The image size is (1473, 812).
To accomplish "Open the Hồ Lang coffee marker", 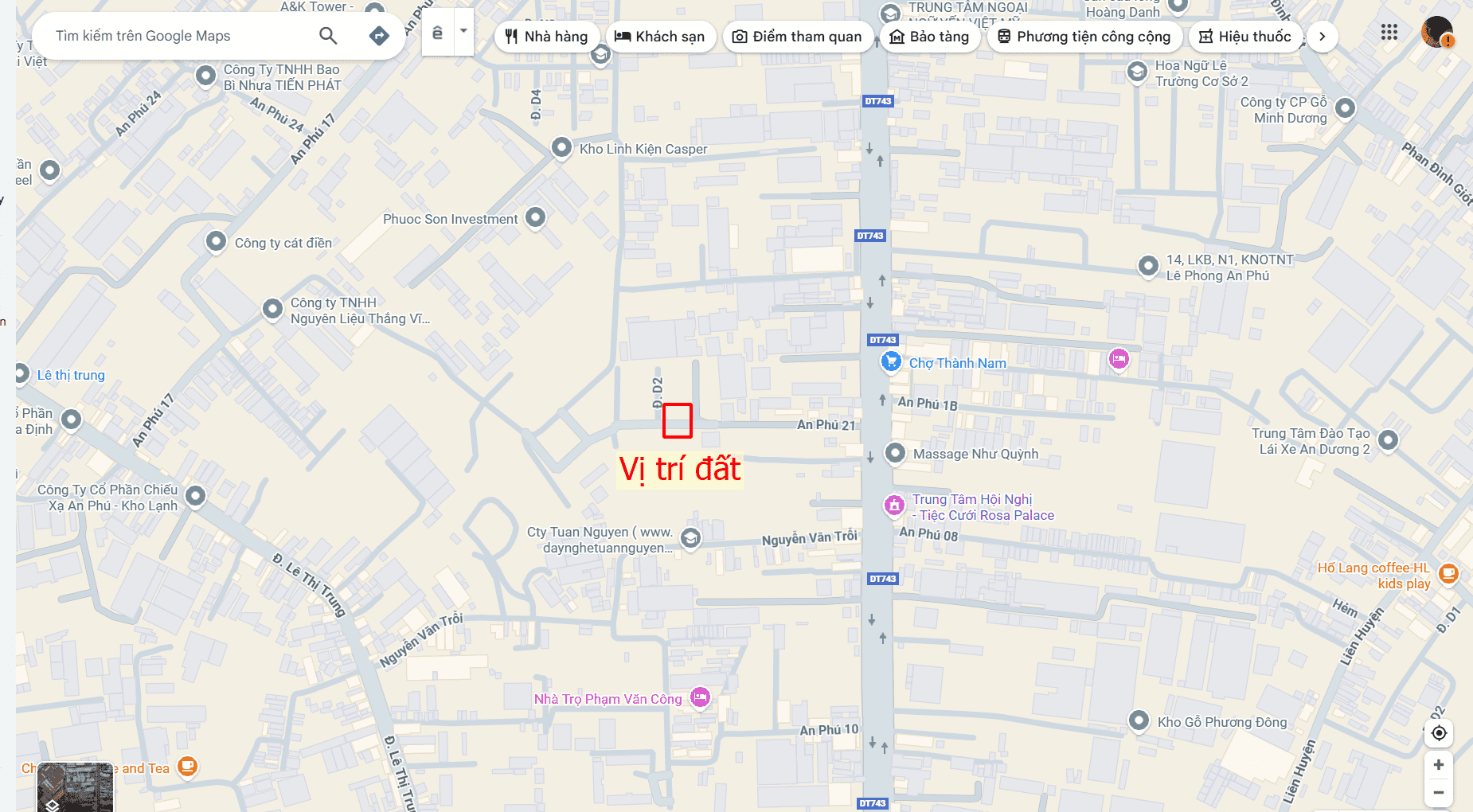I will [1448, 573].
